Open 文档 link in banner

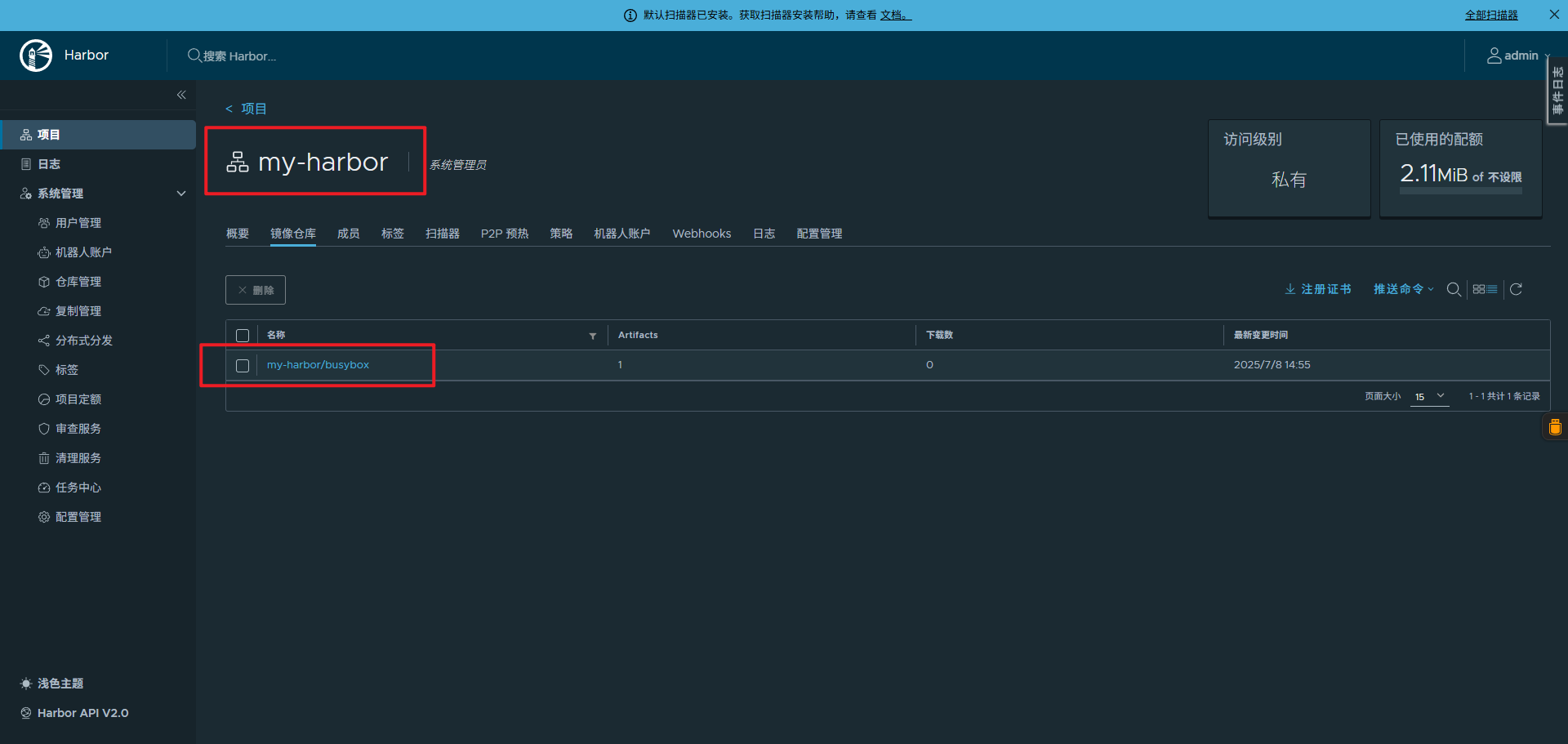pos(896,15)
